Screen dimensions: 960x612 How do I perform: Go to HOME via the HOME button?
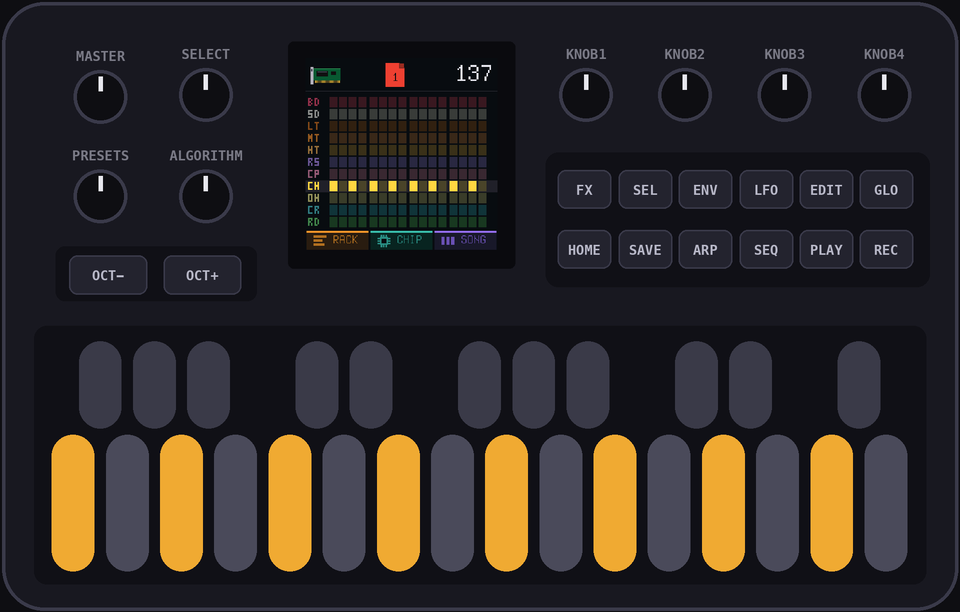tap(584, 250)
